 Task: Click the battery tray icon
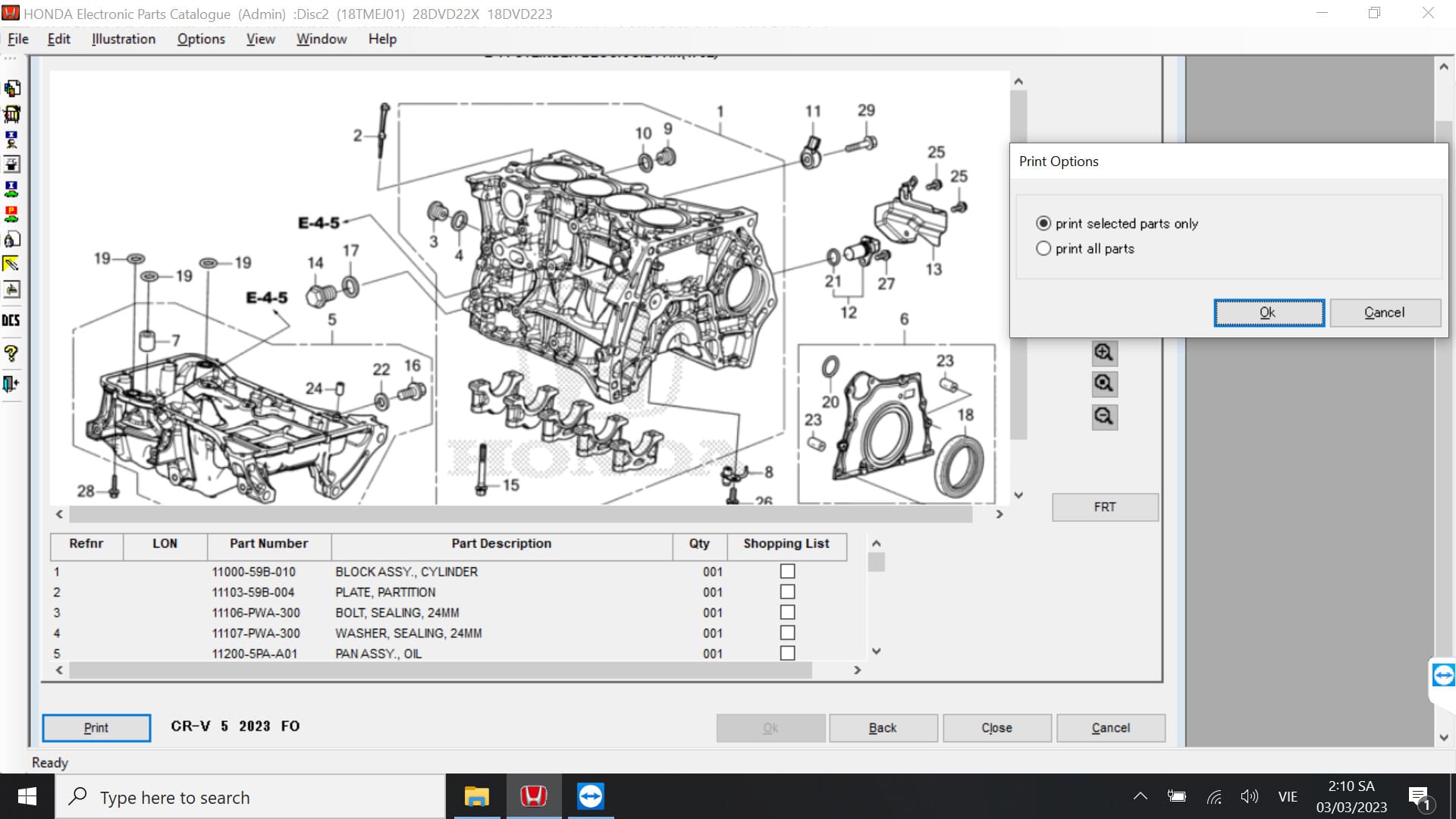(1177, 796)
